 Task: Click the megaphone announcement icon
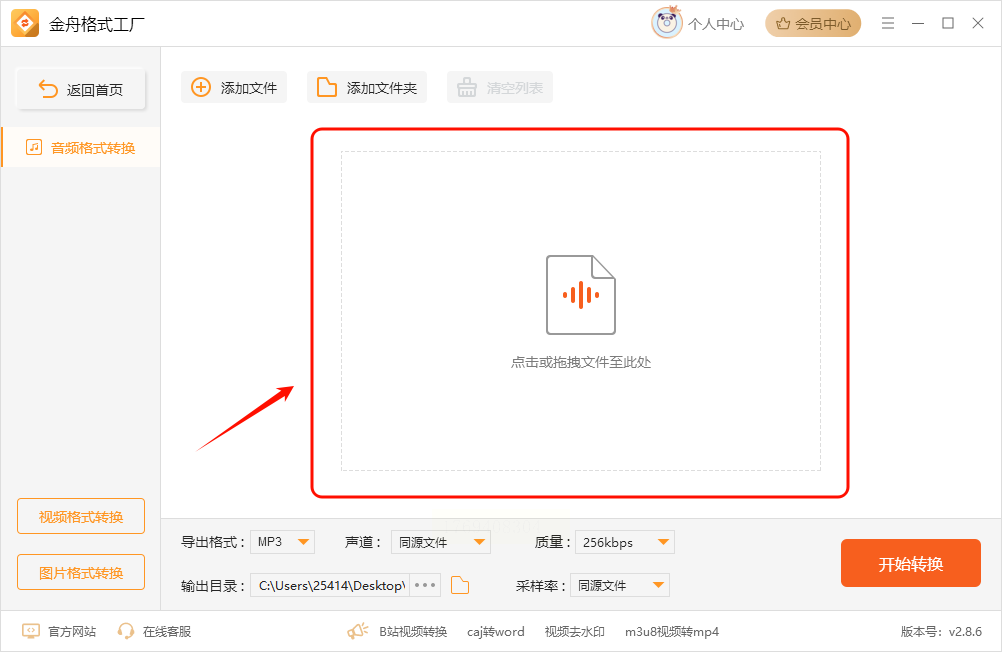click(x=358, y=631)
